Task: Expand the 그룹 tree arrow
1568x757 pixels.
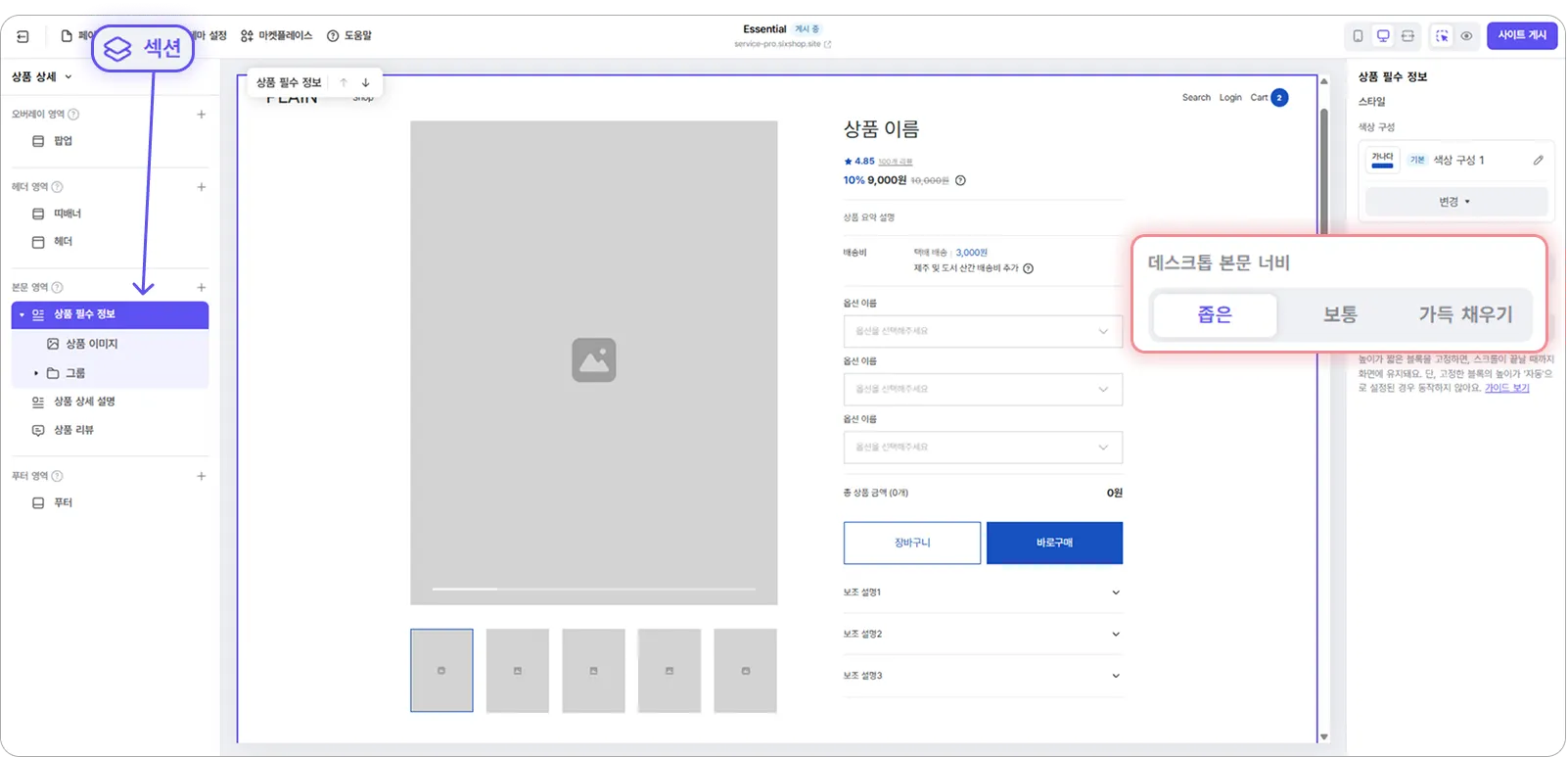Action: 36,374
